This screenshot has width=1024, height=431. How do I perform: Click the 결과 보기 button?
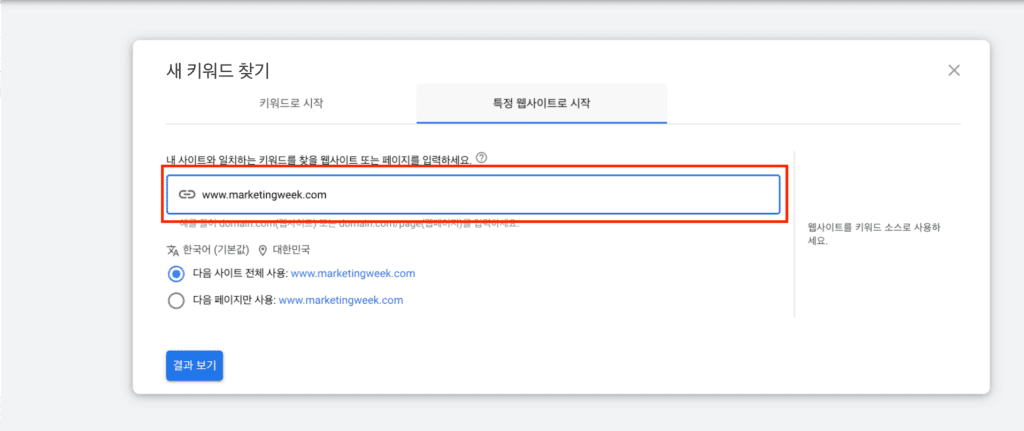pos(195,365)
